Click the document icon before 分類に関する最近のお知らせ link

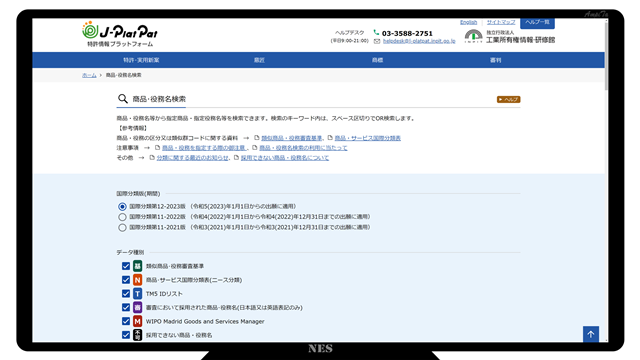(152, 158)
